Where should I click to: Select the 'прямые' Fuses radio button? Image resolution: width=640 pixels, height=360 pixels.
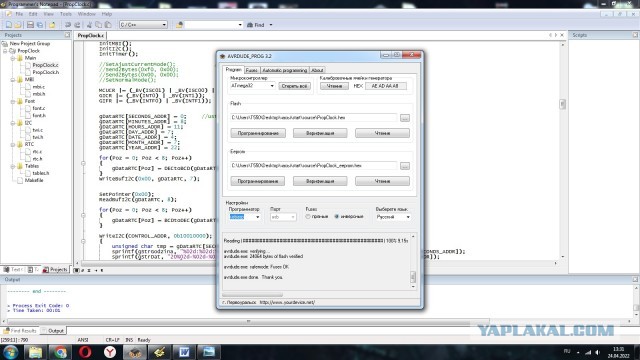click(x=308, y=217)
